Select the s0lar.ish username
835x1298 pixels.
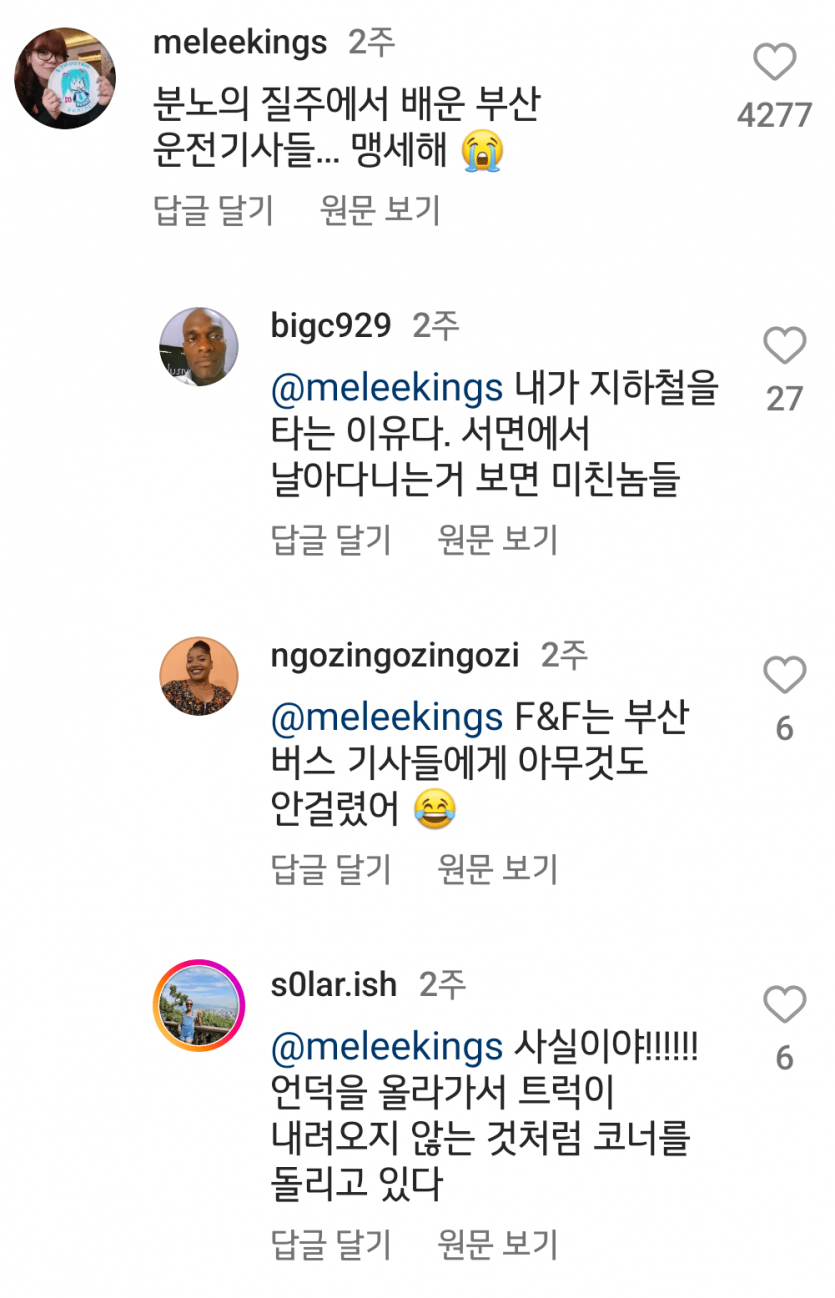coord(334,985)
